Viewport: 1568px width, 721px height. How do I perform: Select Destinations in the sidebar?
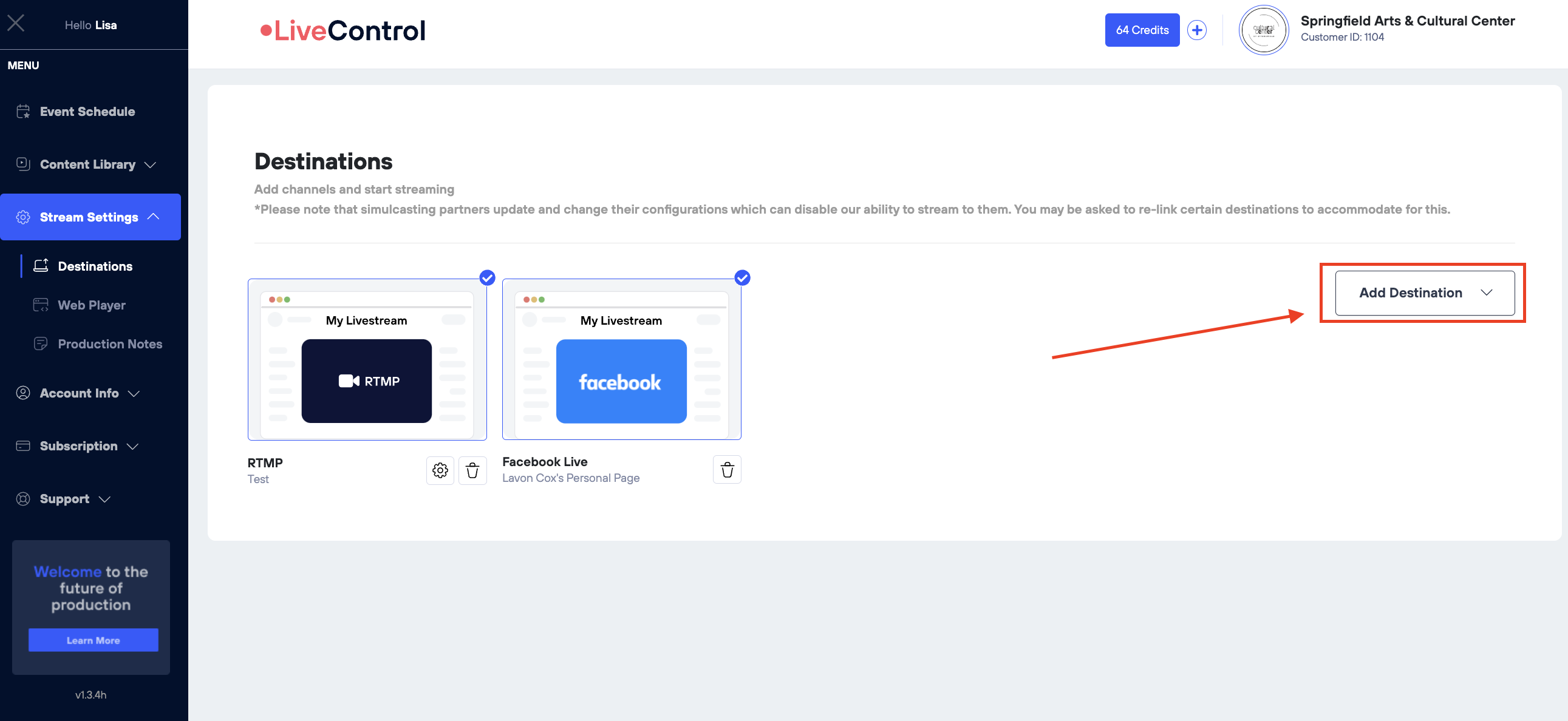pos(95,266)
